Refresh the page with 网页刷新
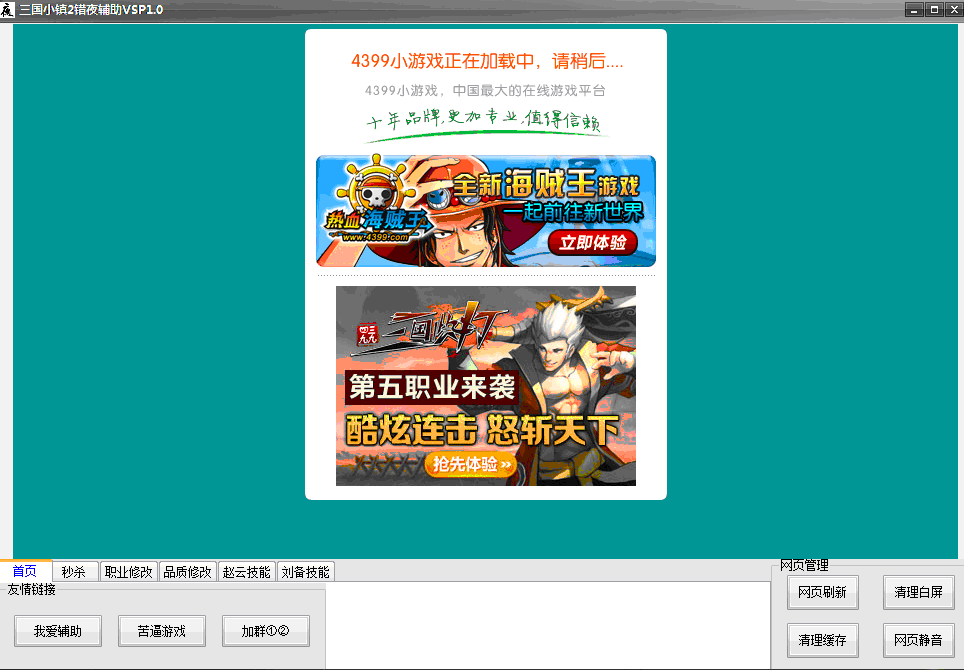Screen dimensions: 964x670 [823, 593]
